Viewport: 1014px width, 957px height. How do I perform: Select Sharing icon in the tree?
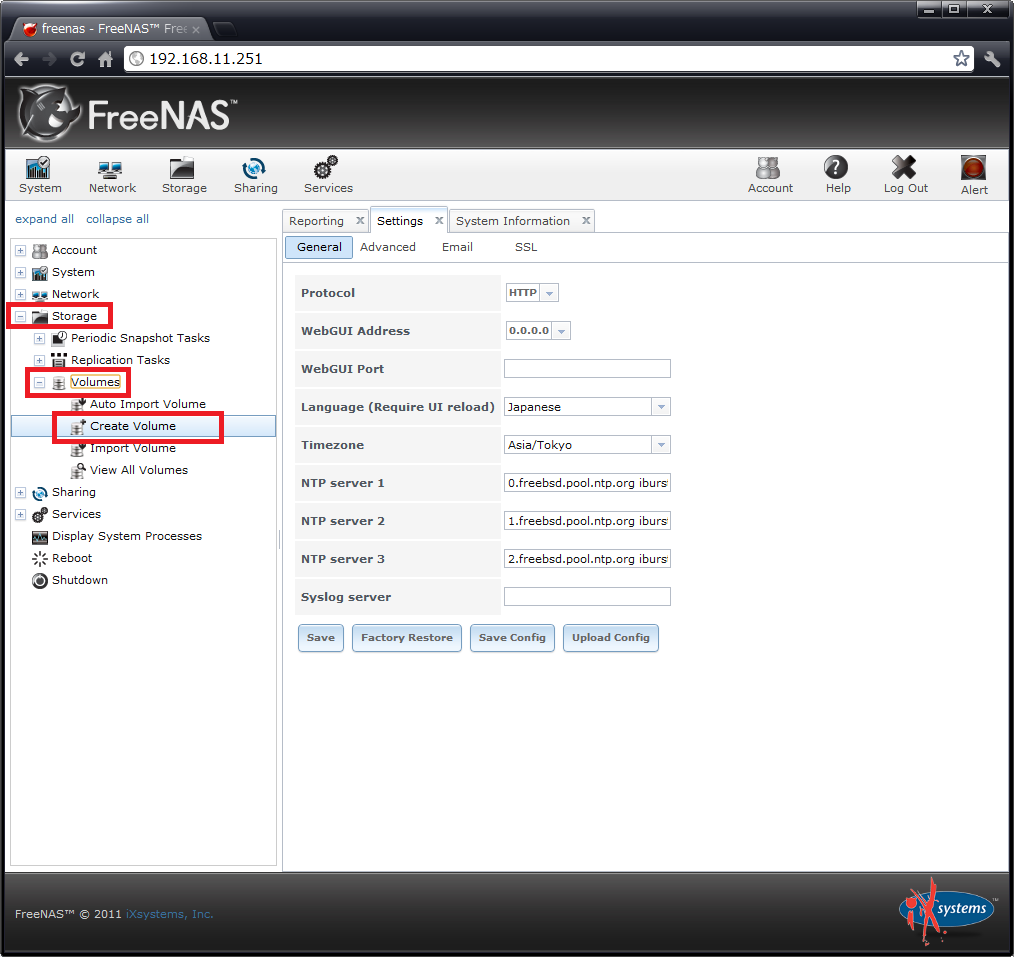(x=40, y=493)
